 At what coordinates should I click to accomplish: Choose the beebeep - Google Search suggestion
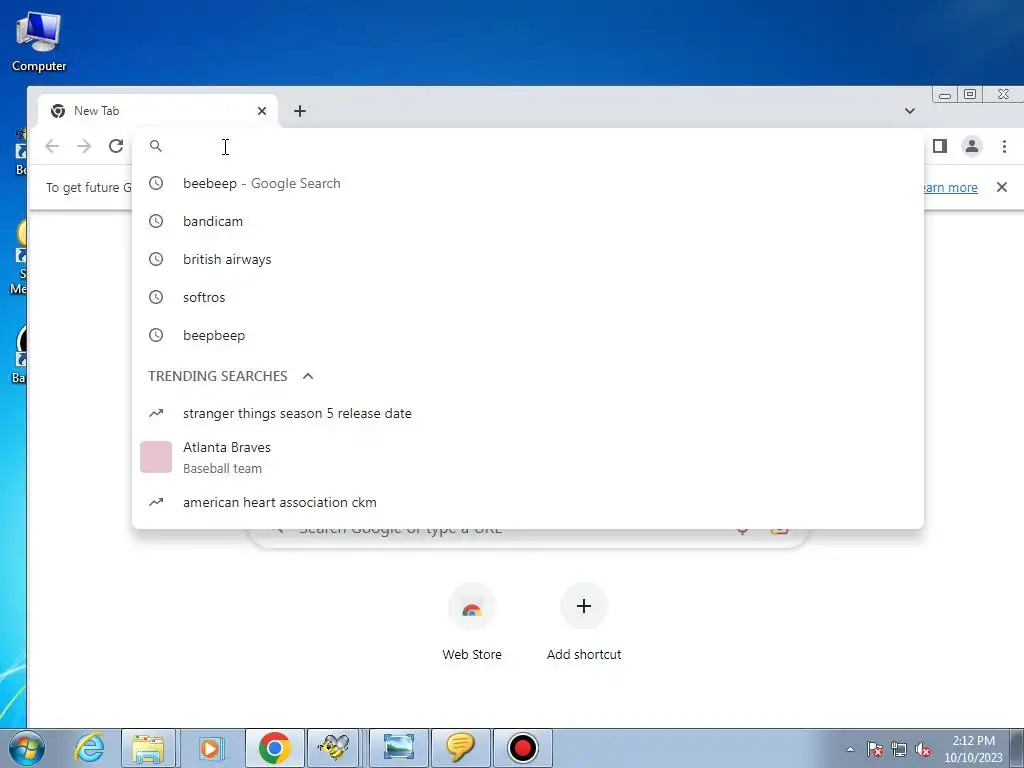tap(528, 184)
